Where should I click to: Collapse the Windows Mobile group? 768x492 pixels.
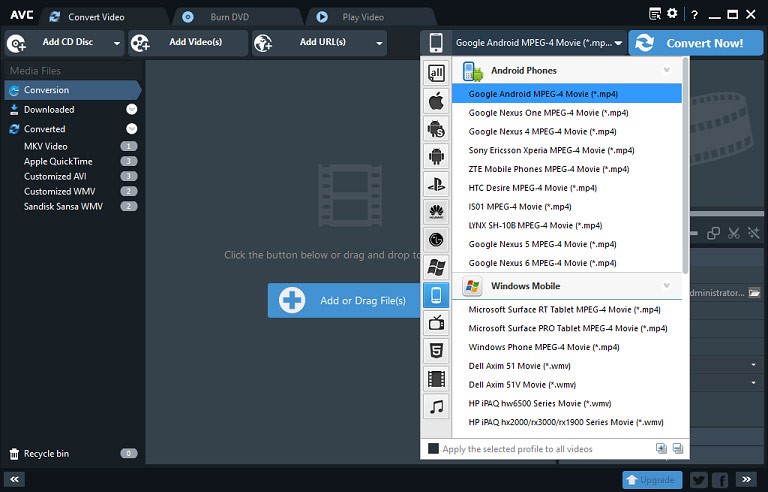667,286
